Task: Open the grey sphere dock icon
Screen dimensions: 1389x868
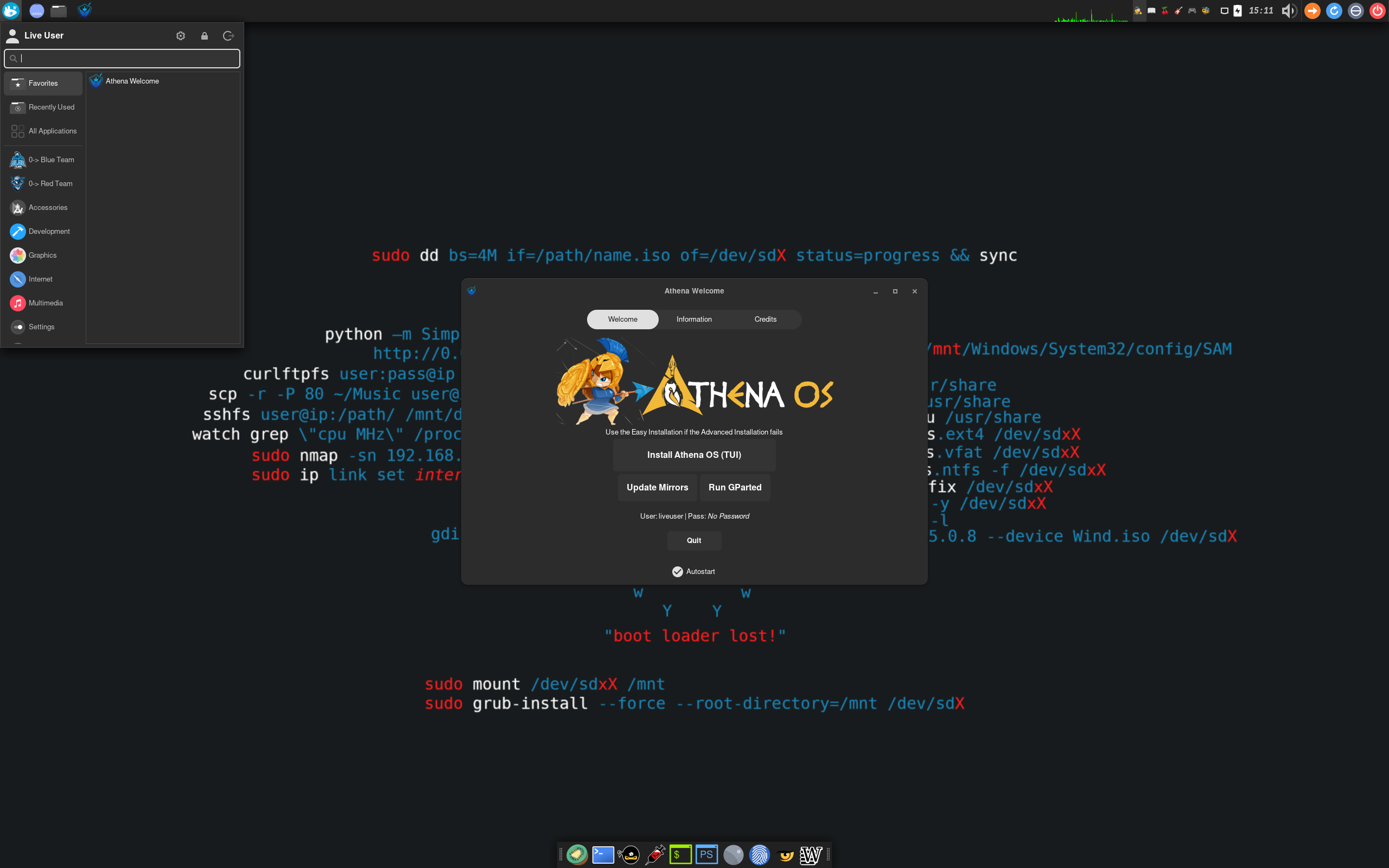Action: point(733,854)
